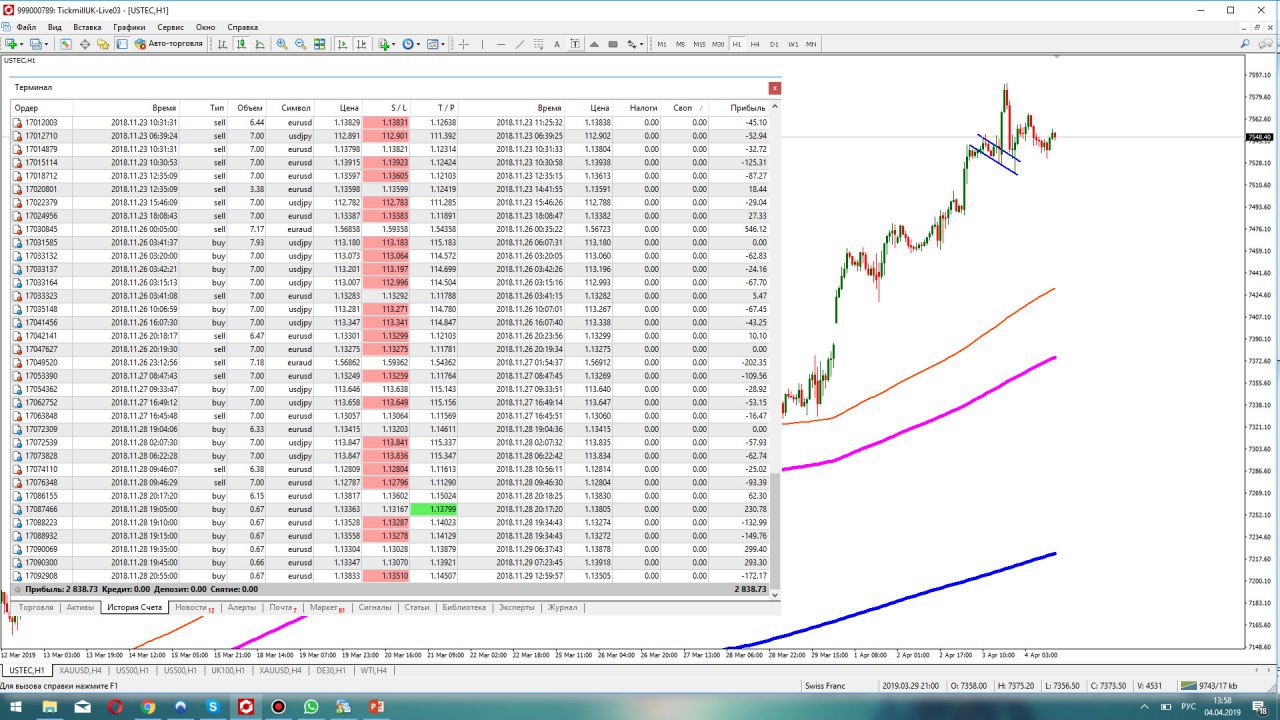Open the Periods clock icon
Image resolution: width=1280 pixels, height=720 pixels.
408,44
